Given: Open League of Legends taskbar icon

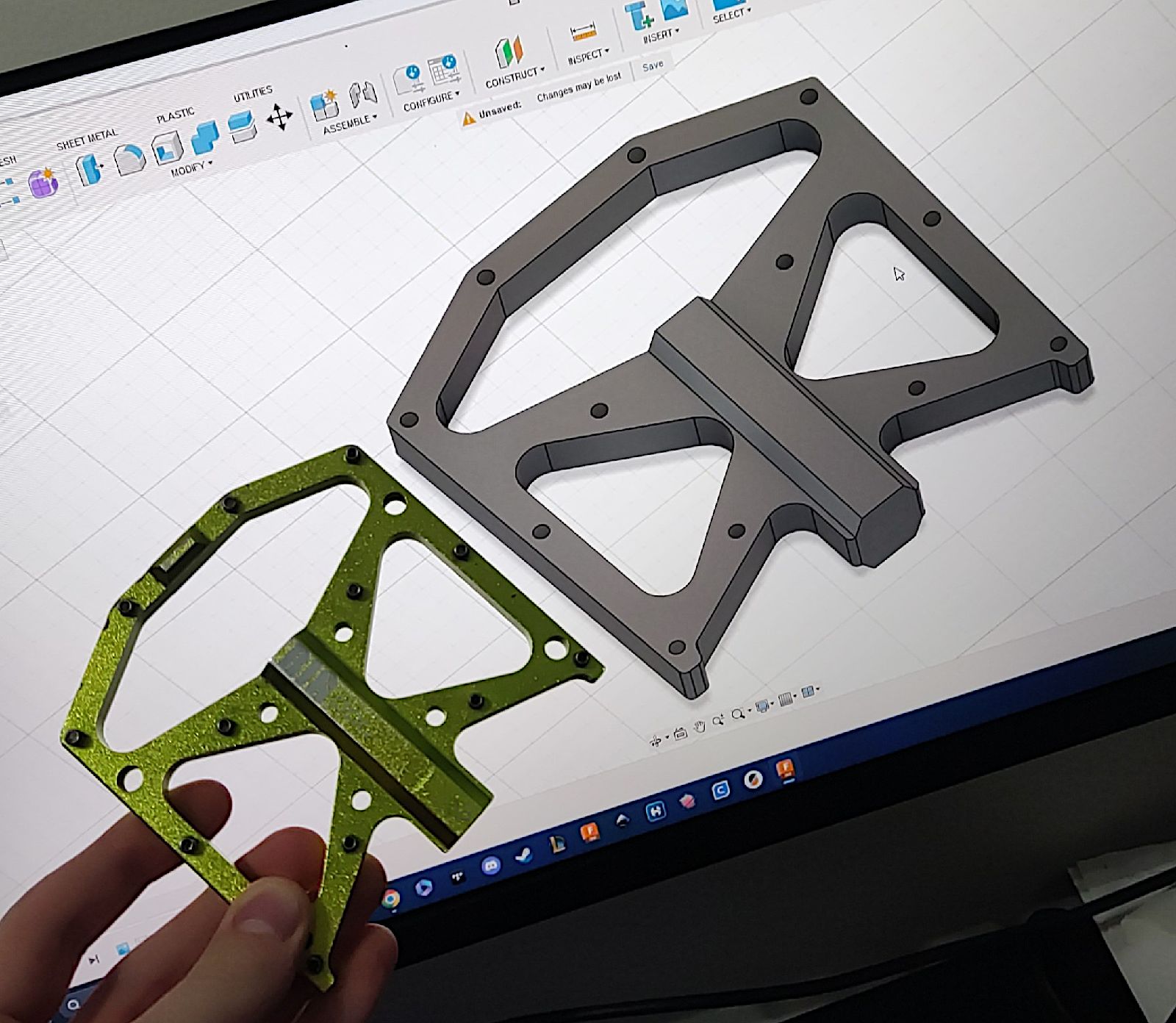Looking at the screenshot, I should pyautogui.click(x=558, y=844).
